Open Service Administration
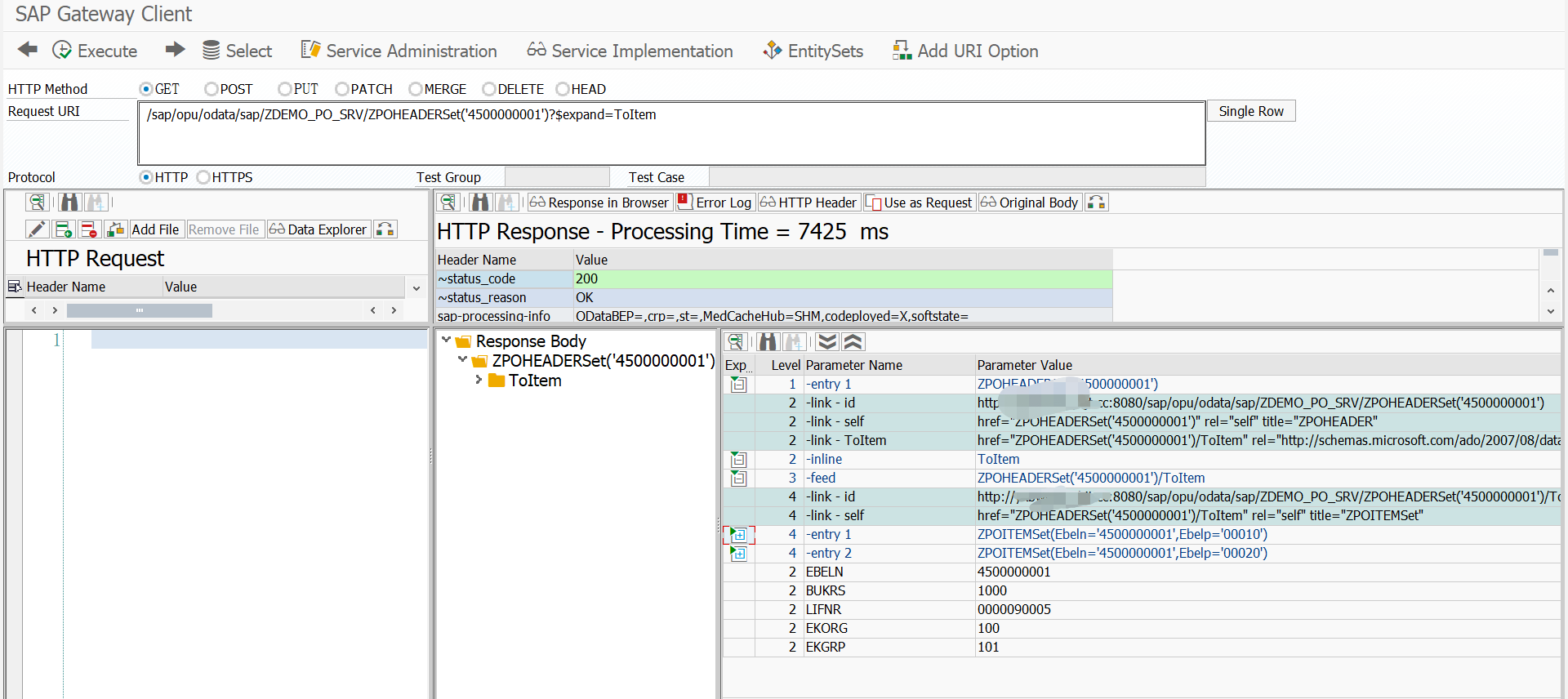Viewport: 1568px width, 699px height. point(399,51)
